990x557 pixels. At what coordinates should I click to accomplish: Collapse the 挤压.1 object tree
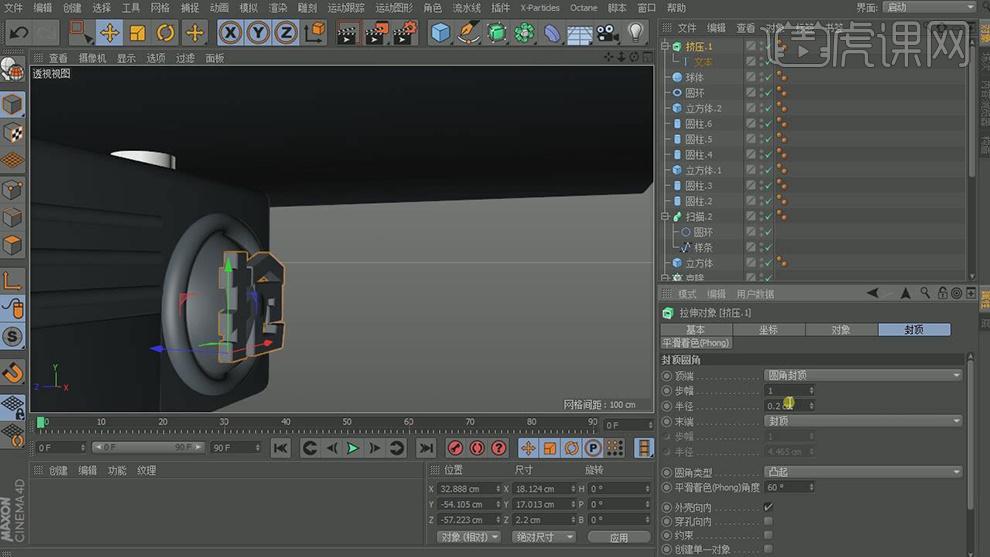664,46
